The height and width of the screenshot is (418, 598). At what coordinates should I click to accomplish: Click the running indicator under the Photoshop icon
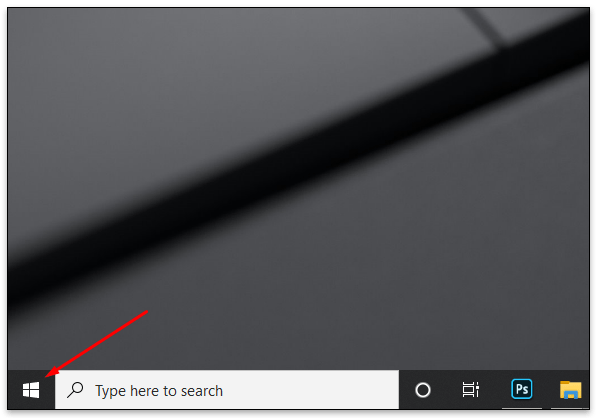click(521, 408)
